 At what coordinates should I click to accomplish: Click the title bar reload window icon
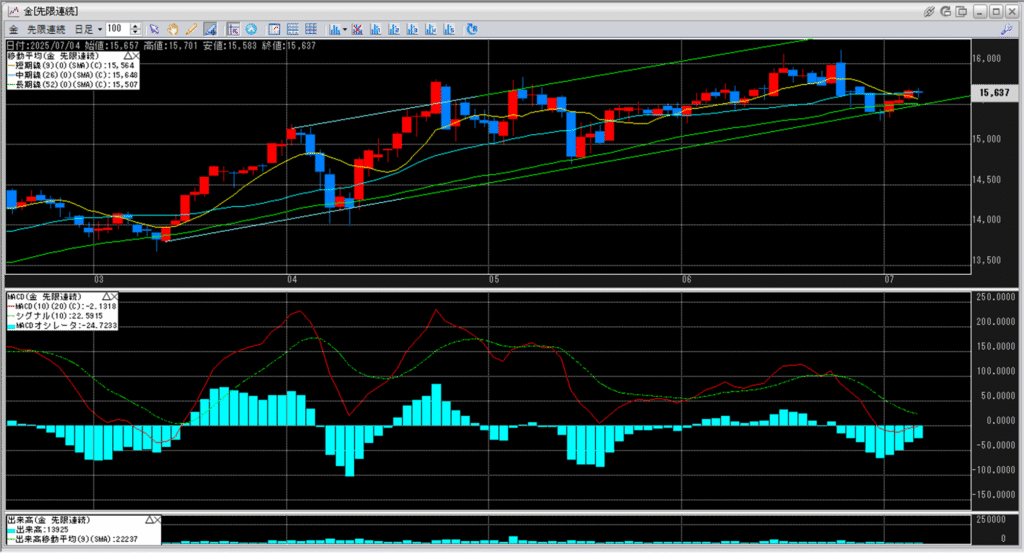pos(946,11)
